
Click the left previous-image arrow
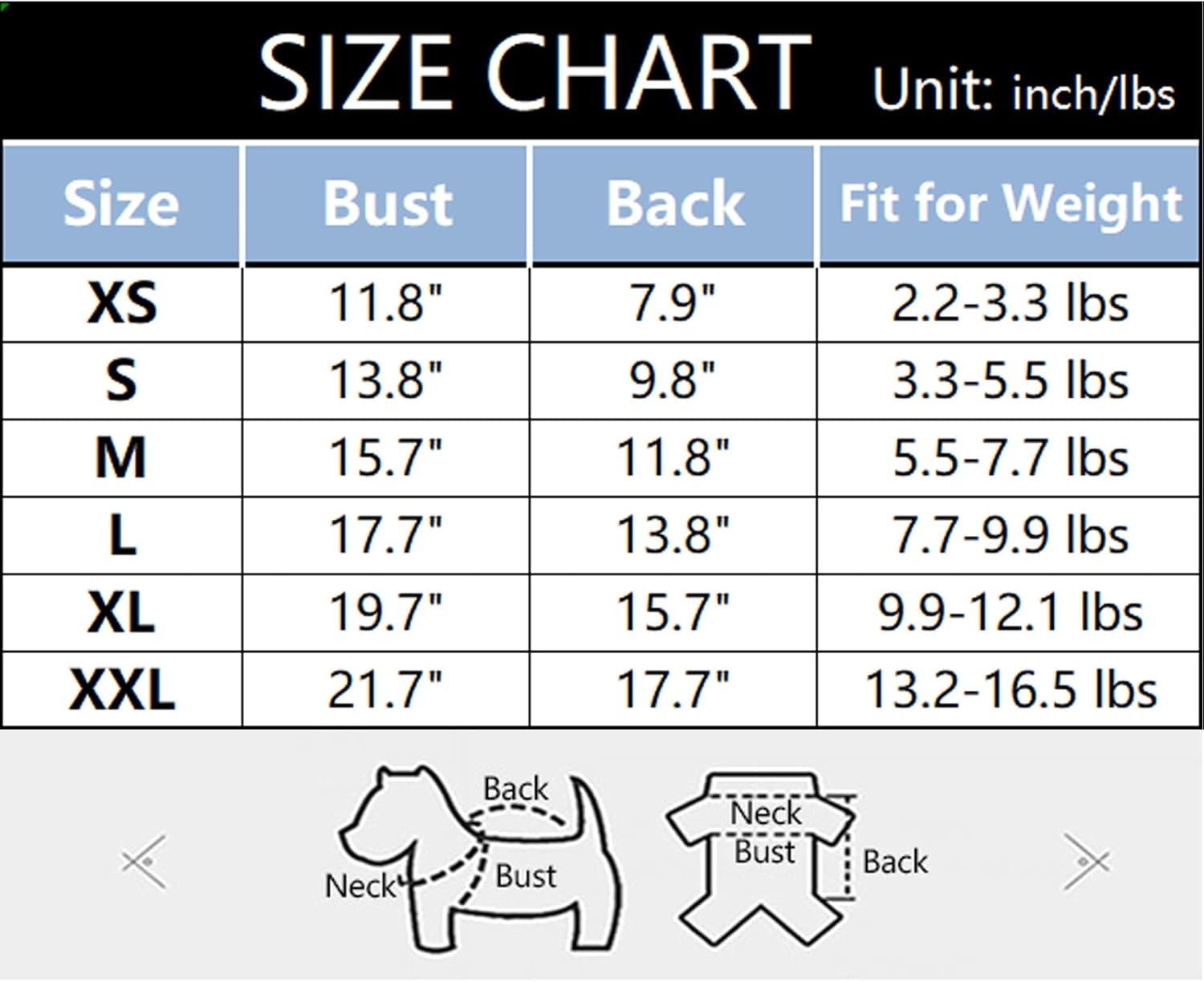pyautogui.click(x=144, y=862)
